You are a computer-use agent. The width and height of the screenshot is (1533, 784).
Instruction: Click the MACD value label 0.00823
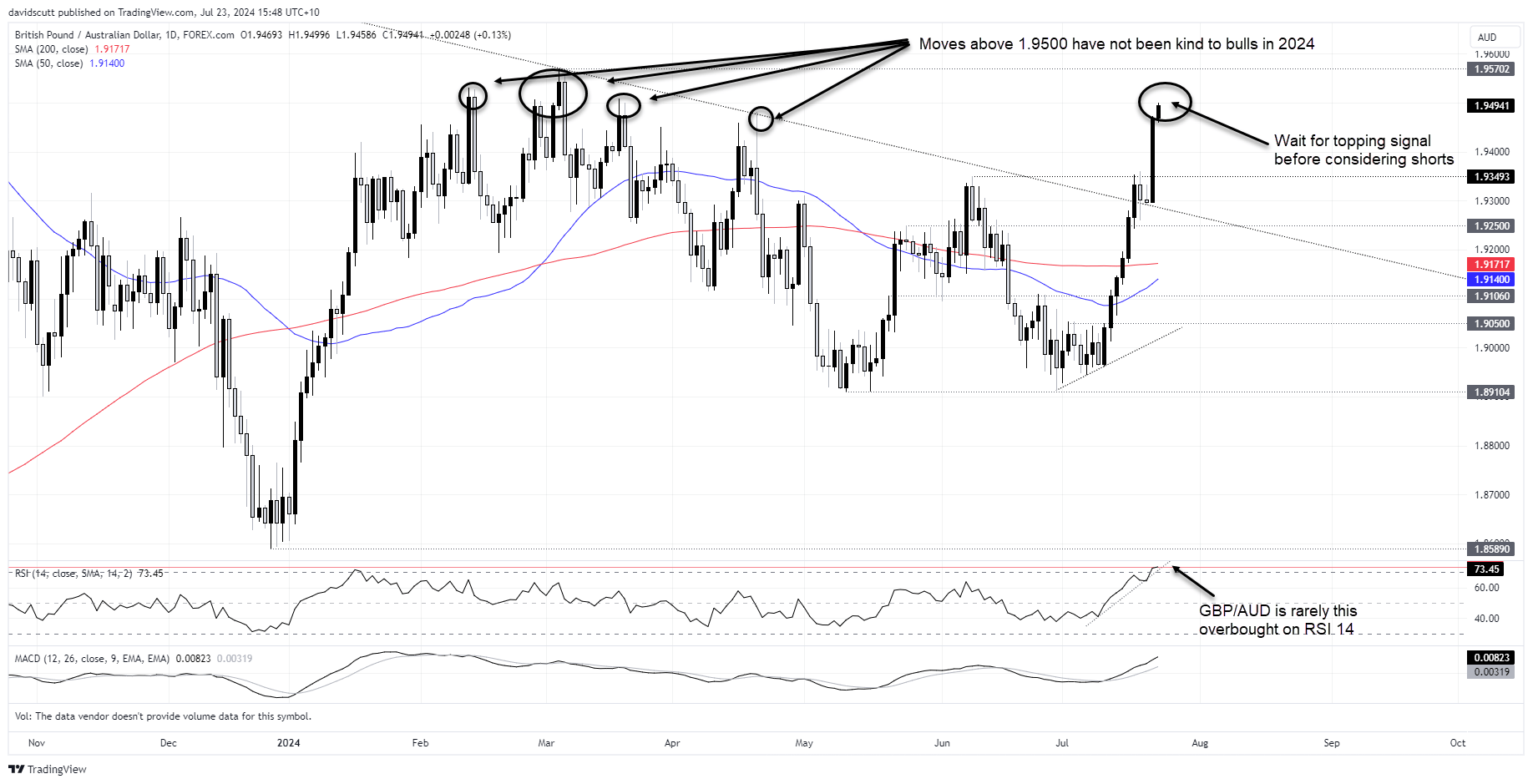[1491, 658]
